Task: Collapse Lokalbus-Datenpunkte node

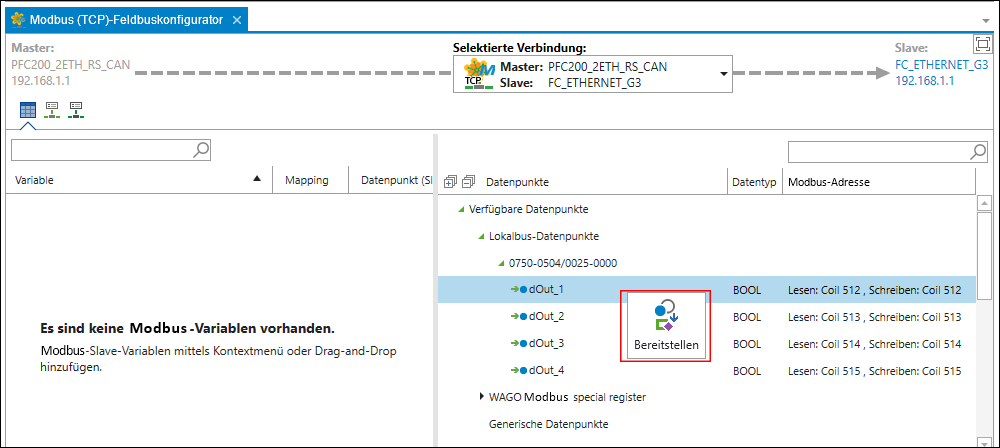Action: coord(482,236)
